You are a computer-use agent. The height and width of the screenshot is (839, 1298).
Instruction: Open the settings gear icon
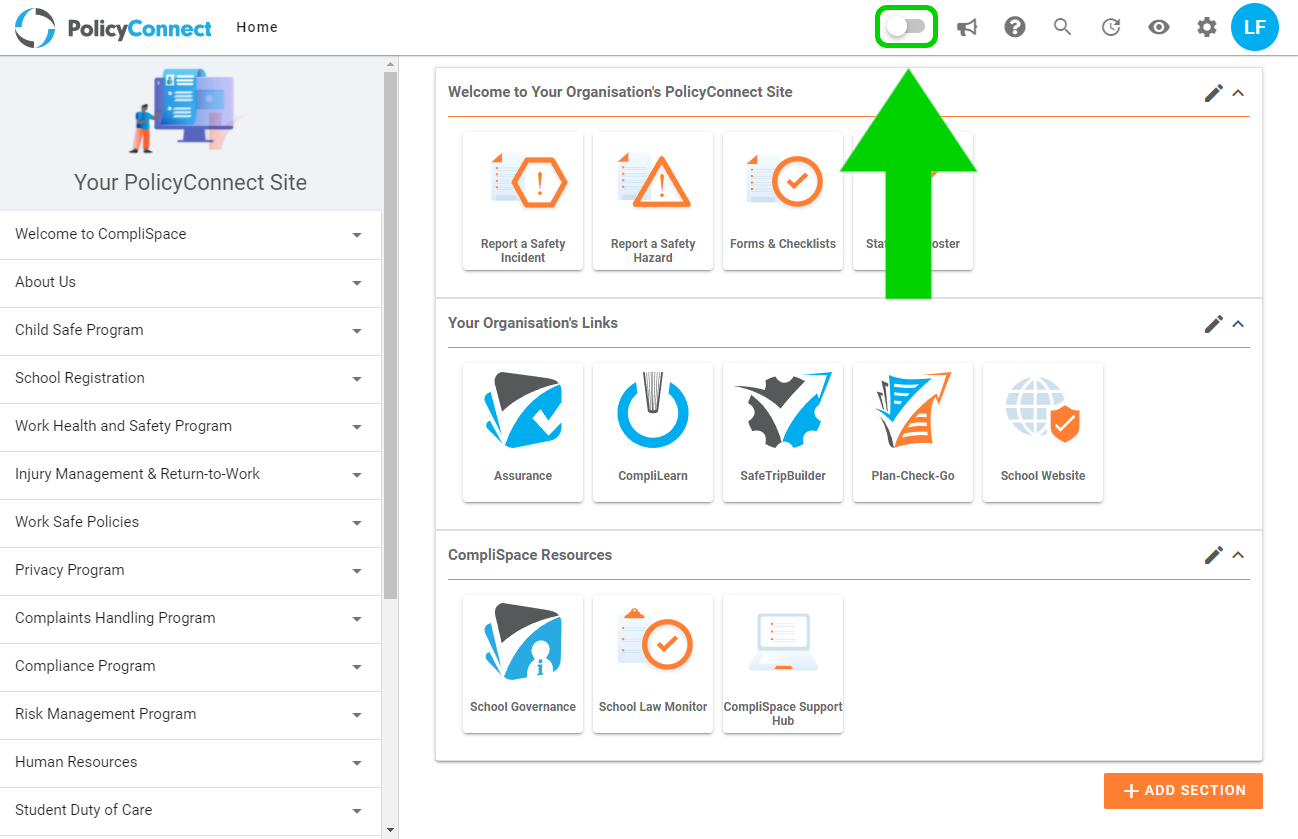click(1207, 27)
